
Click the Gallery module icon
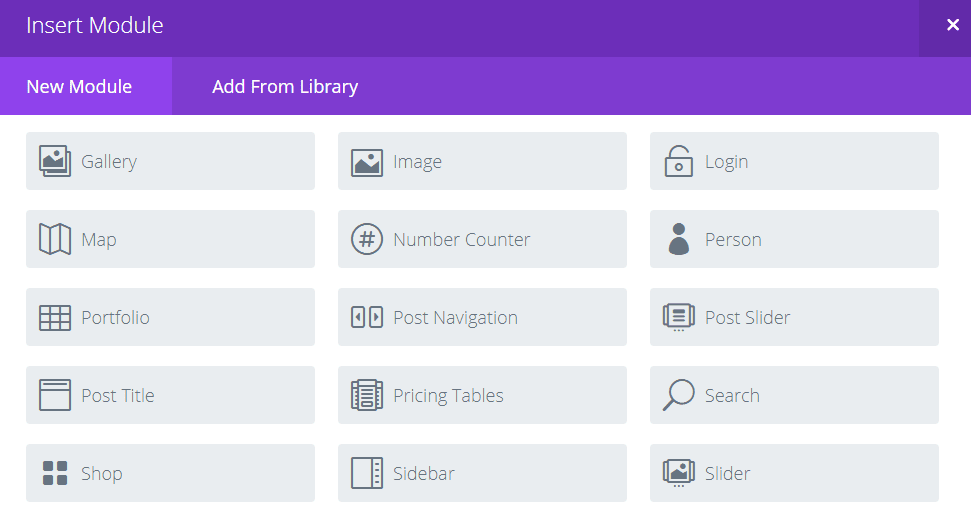tap(55, 162)
